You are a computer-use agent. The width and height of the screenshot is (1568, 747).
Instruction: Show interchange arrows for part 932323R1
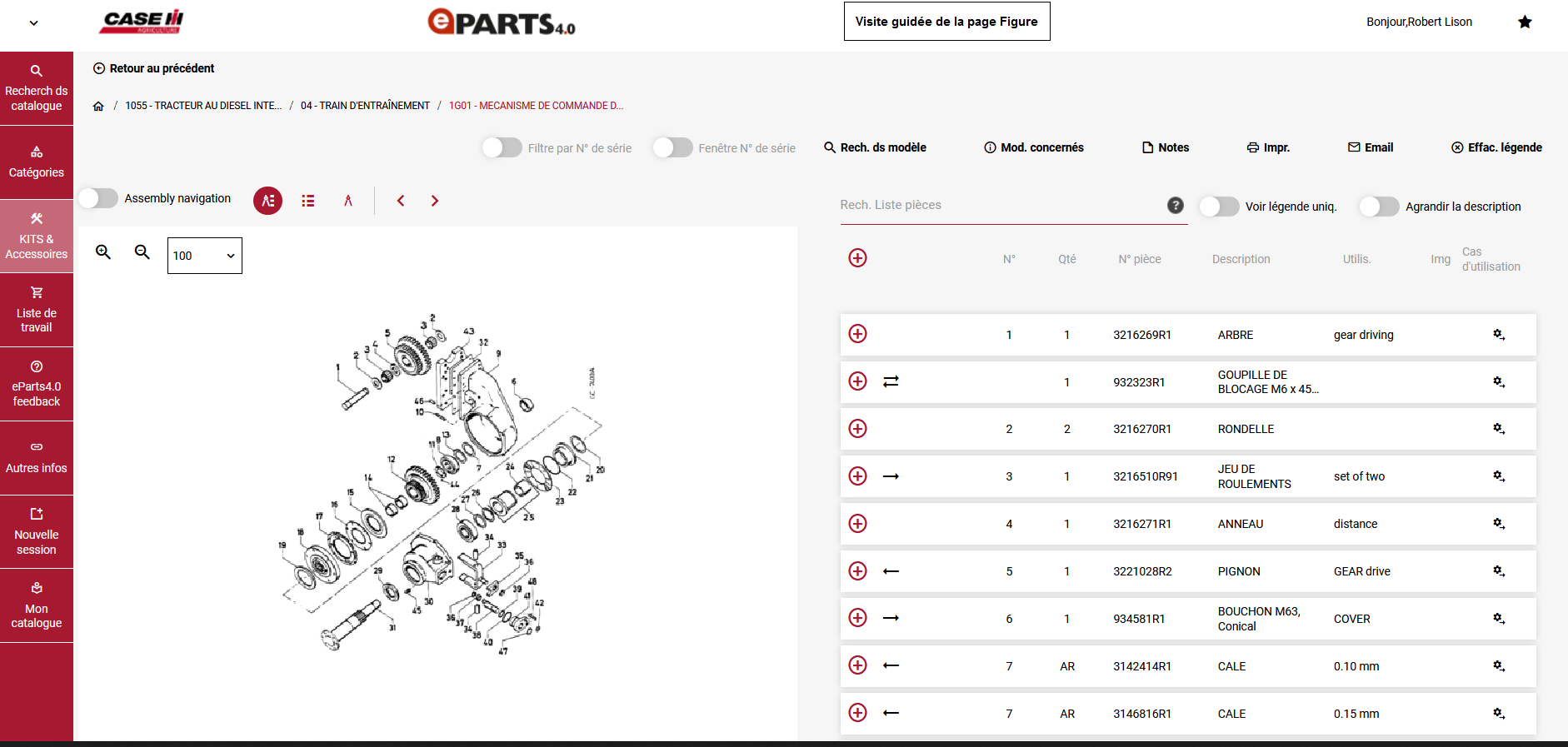pos(891,381)
